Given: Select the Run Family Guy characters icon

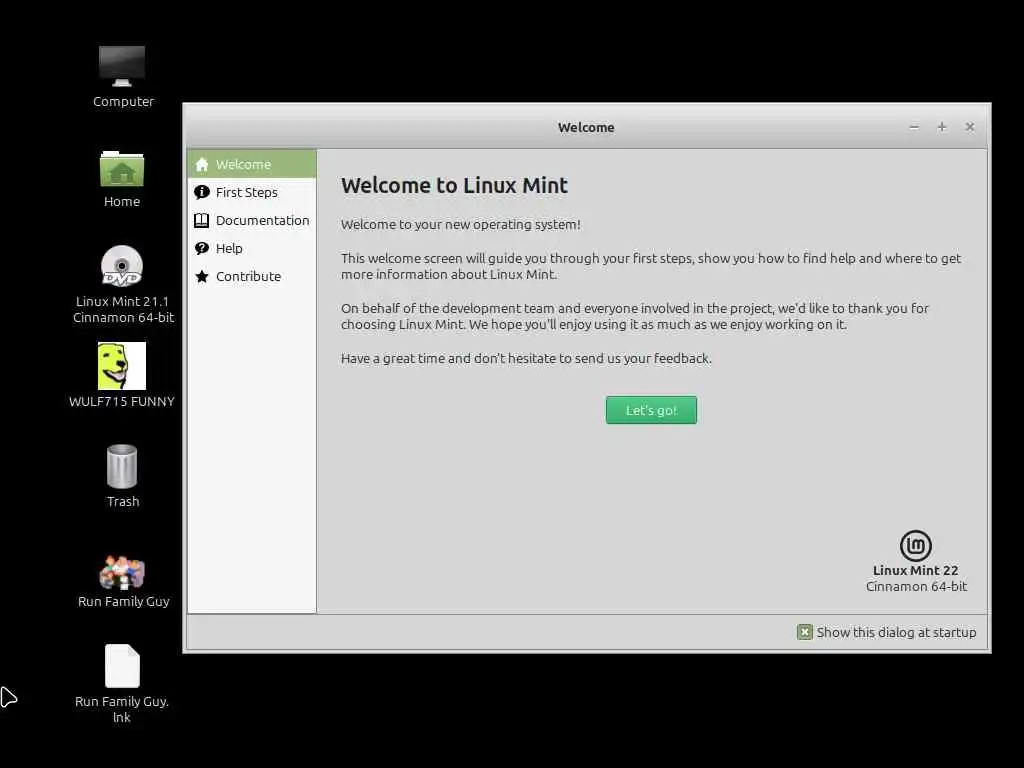Looking at the screenshot, I should click(x=122, y=571).
